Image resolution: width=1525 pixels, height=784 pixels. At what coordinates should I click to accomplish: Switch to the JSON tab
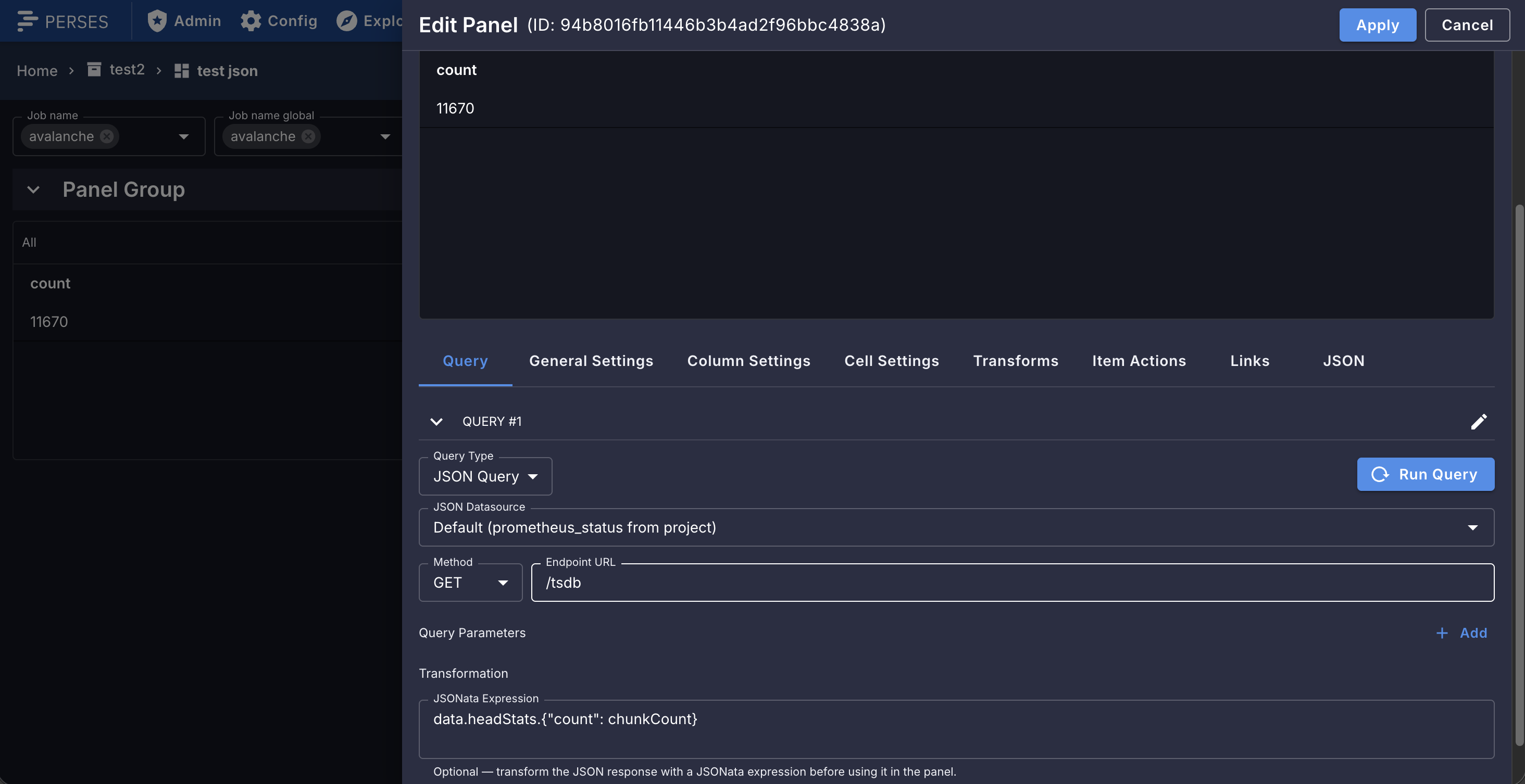1343,361
